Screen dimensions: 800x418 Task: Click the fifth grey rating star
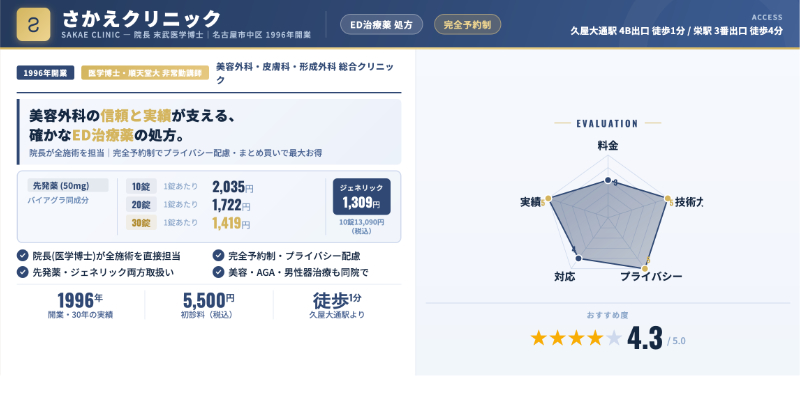tap(614, 338)
